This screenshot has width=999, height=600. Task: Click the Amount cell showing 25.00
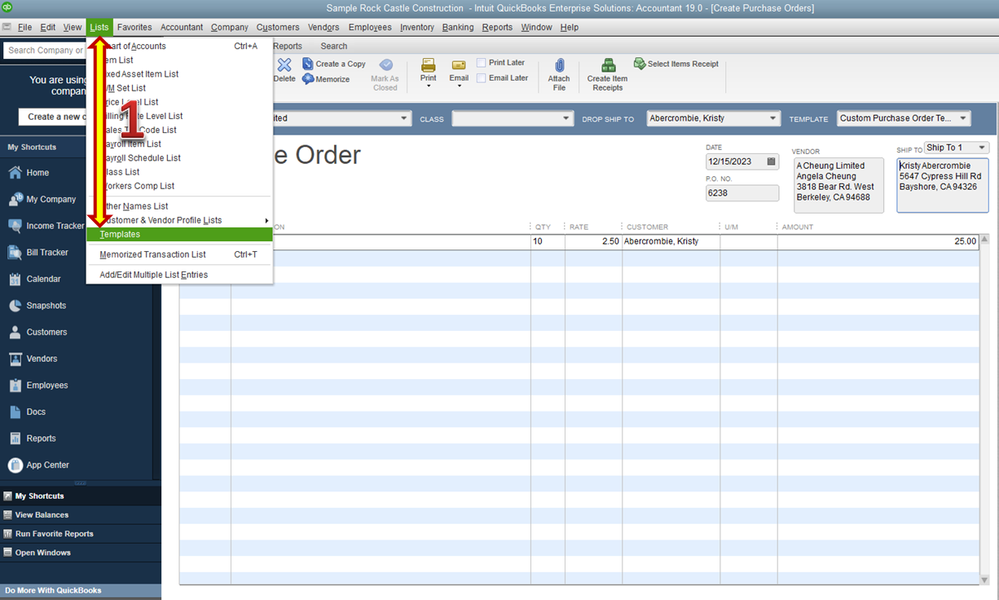click(x=878, y=242)
